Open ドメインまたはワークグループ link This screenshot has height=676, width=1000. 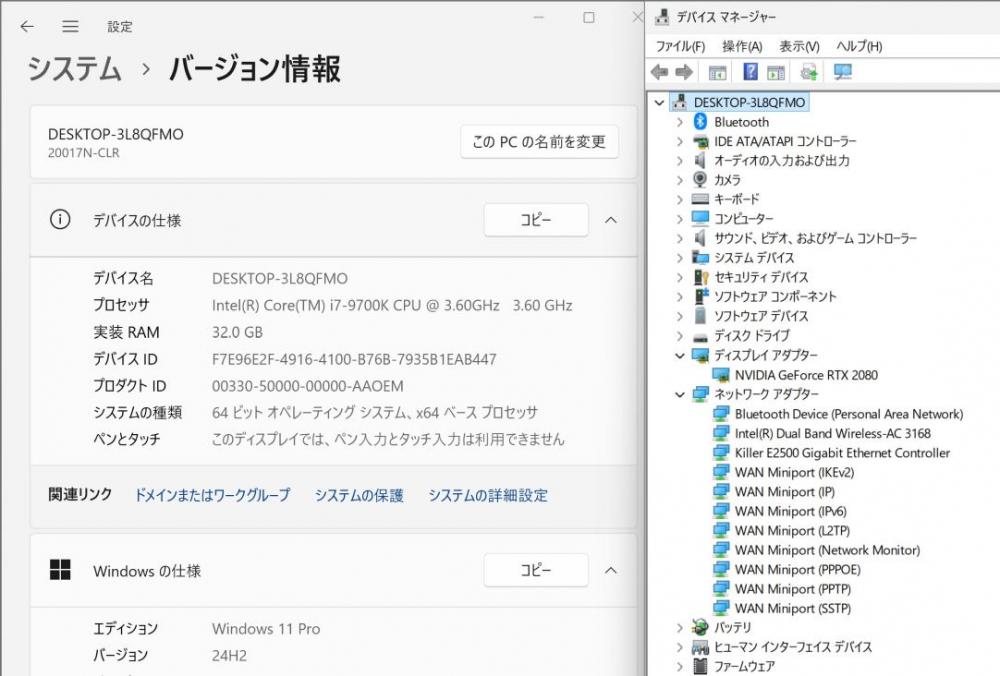tap(212, 495)
